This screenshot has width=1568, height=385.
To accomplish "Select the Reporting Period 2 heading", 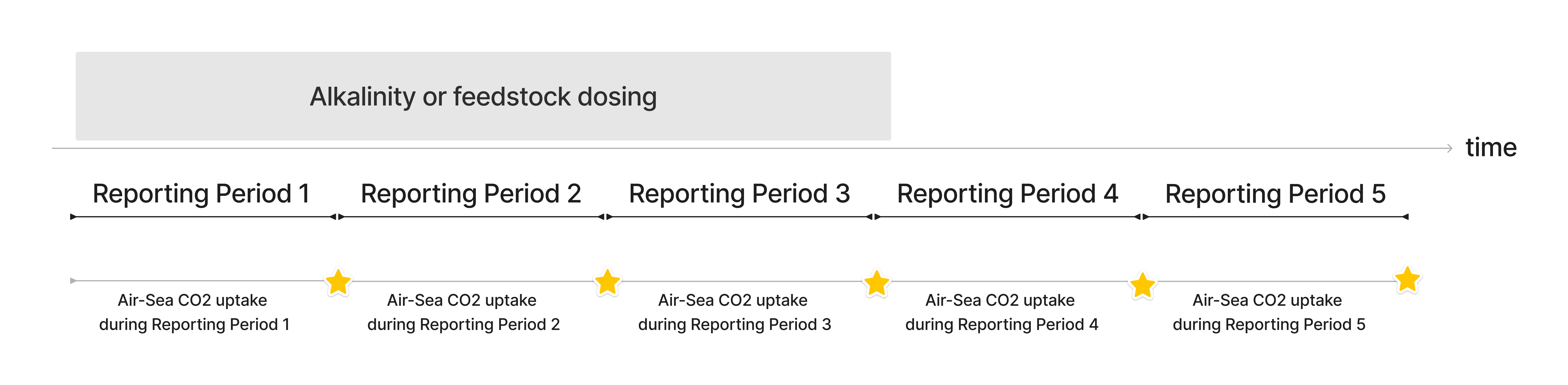I will [x=471, y=194].
